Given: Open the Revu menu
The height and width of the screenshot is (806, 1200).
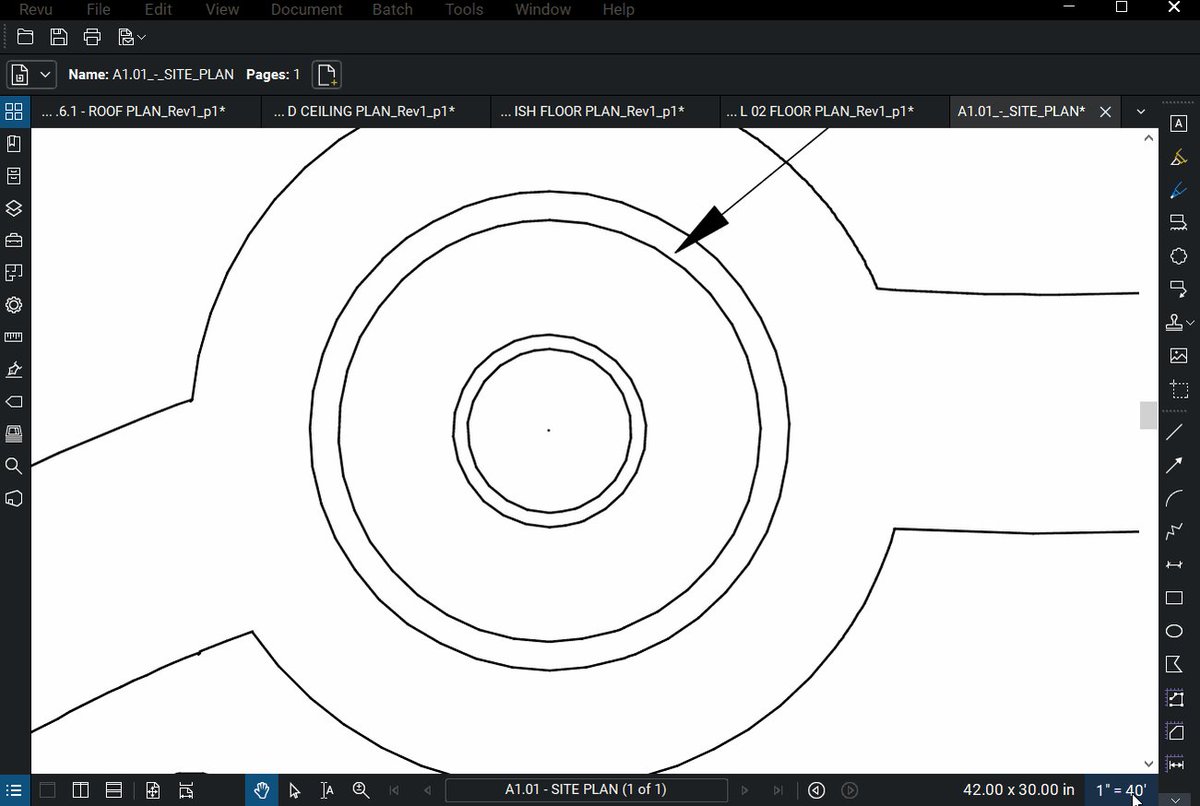Looking at the screenshot, I should tap(37, 9).
